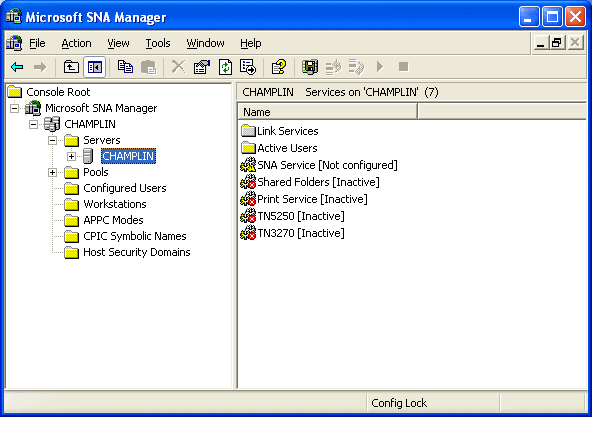Screen dimensions: 592x421
Task: Open the File menu
Action: coord(37,43)
